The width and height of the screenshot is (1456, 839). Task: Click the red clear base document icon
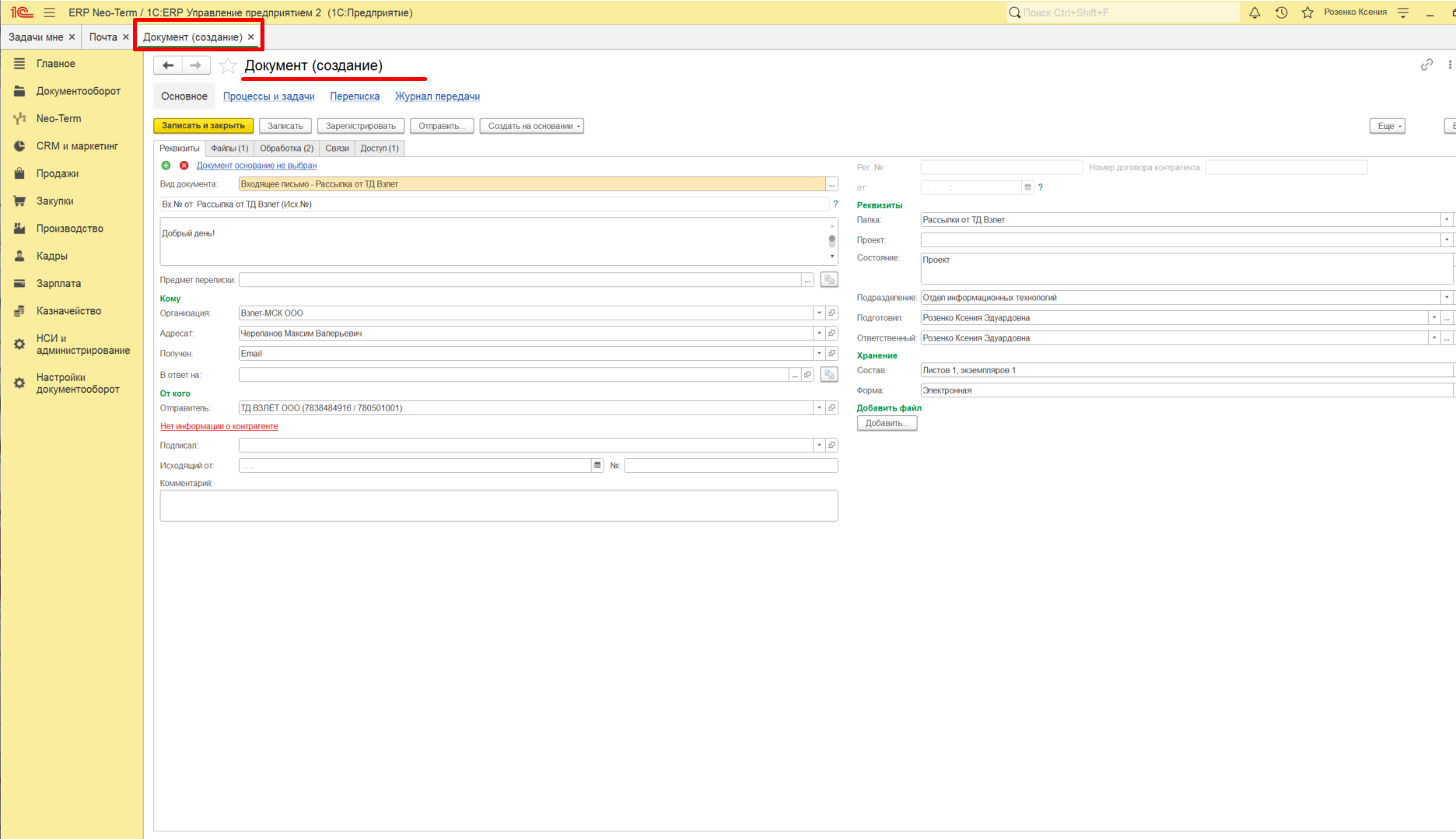pos(184,166)
